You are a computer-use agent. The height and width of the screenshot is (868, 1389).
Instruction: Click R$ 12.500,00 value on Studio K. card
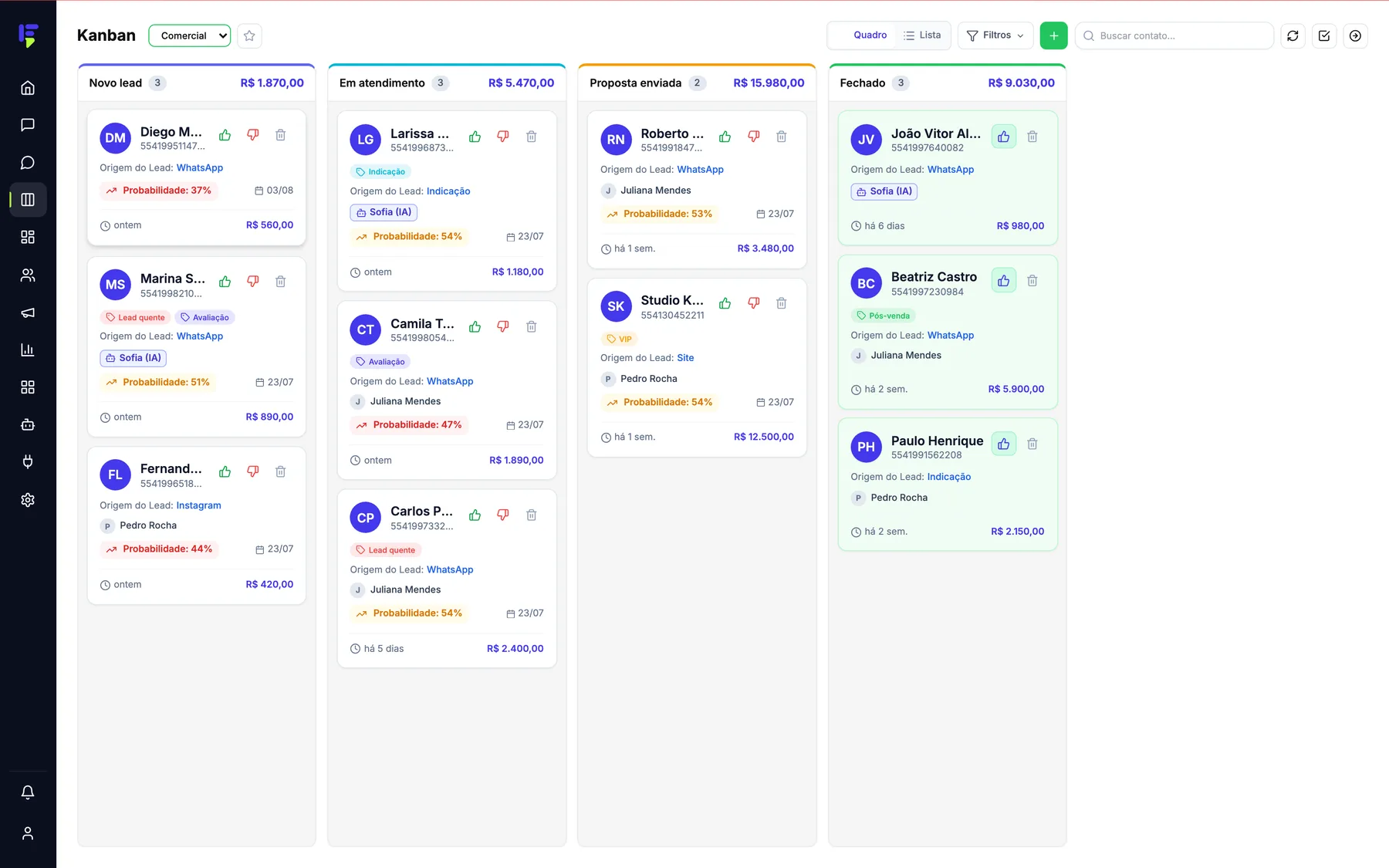pos(763,437)
